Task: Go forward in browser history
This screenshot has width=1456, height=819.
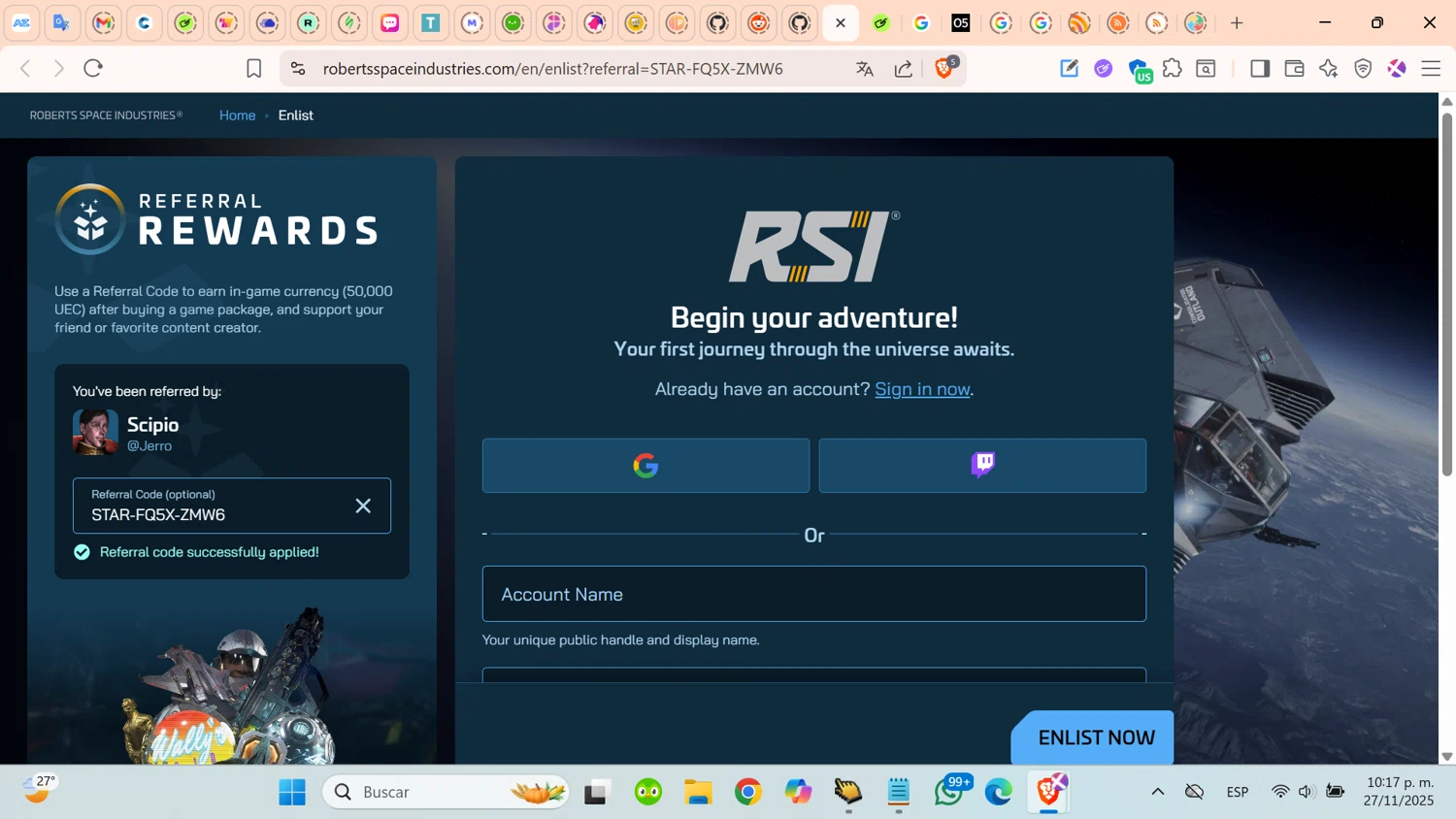Action: 59,69
